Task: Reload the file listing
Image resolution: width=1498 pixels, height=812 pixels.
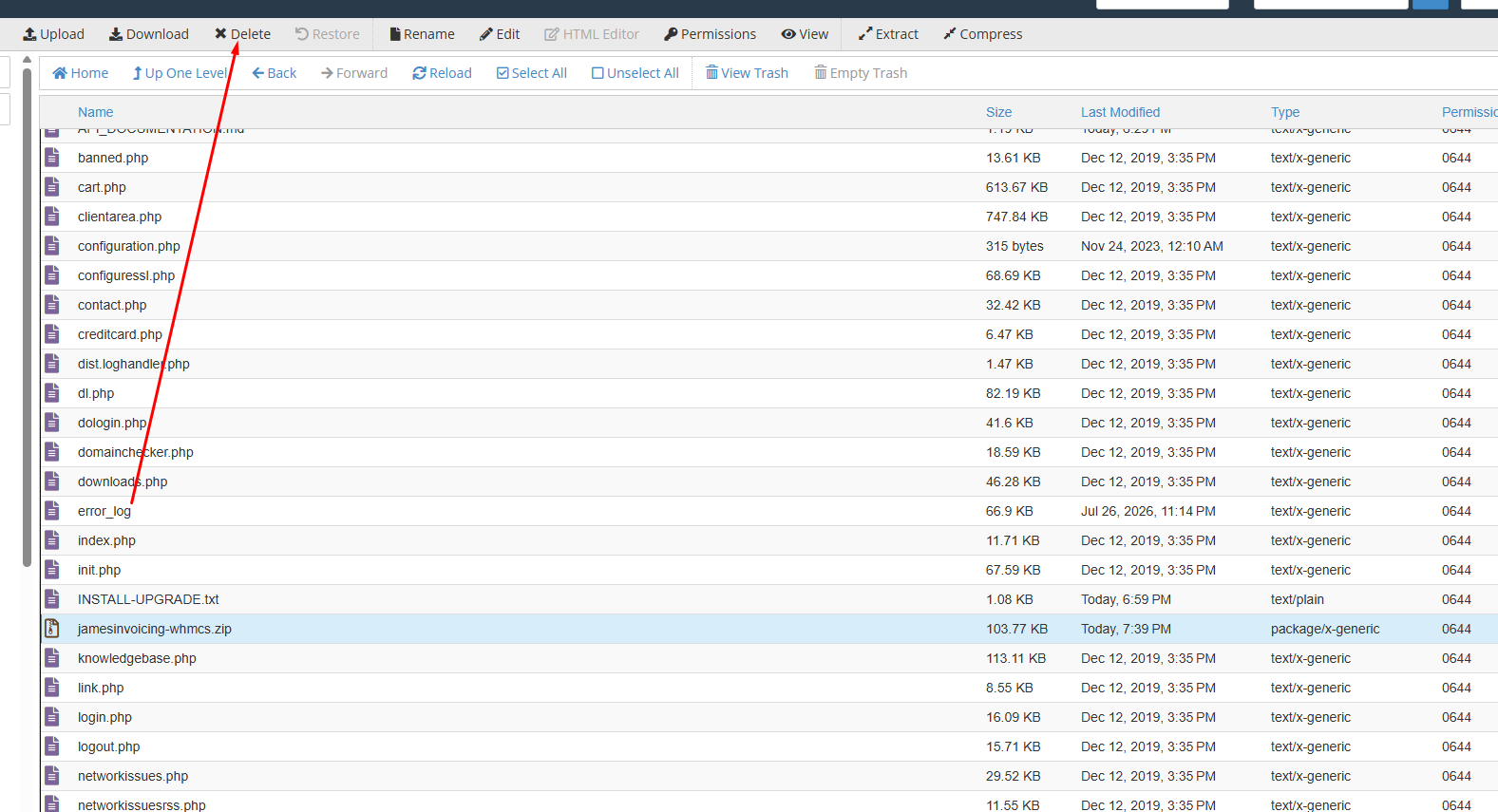Action: [442, 73]
